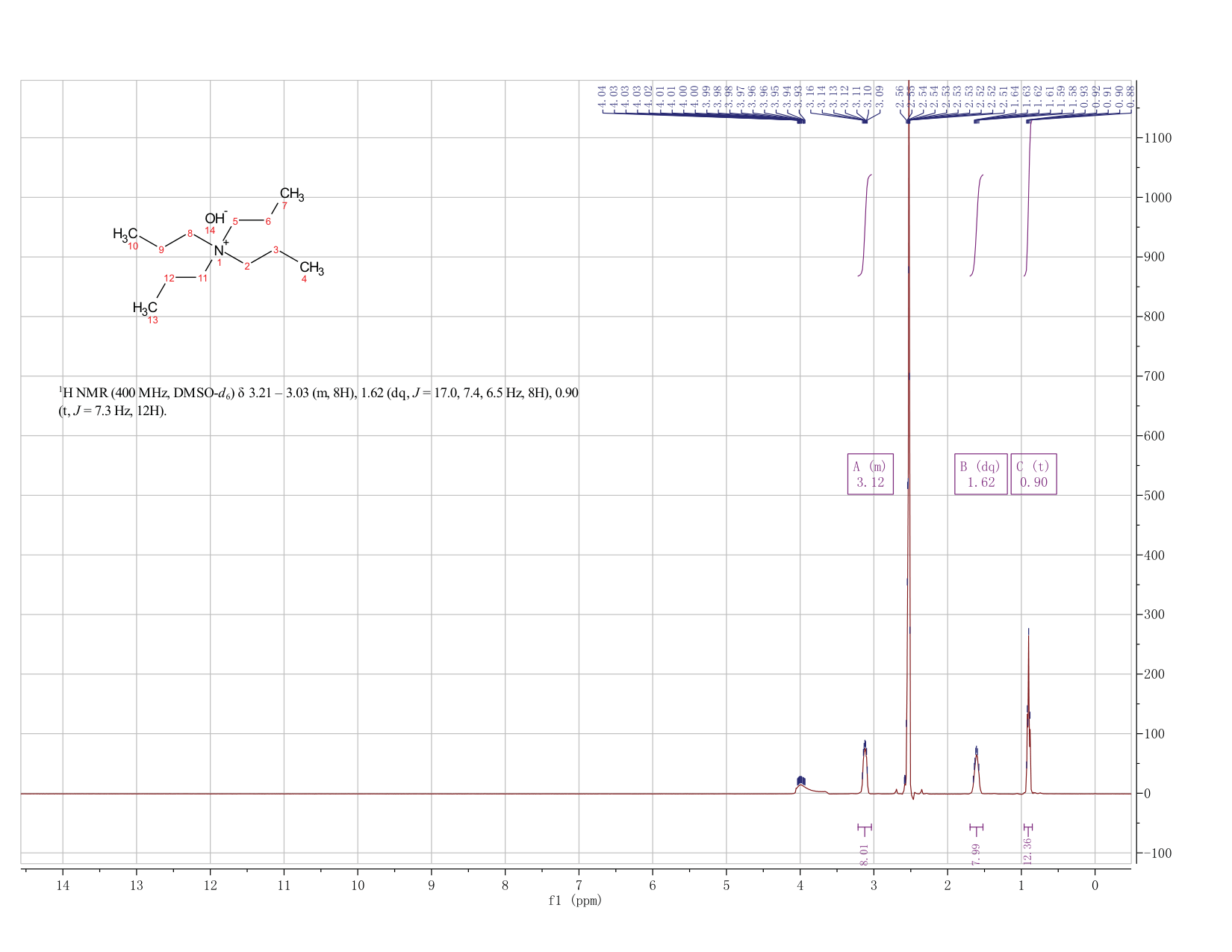Click atom number 2 in the structure

point(247,267)
